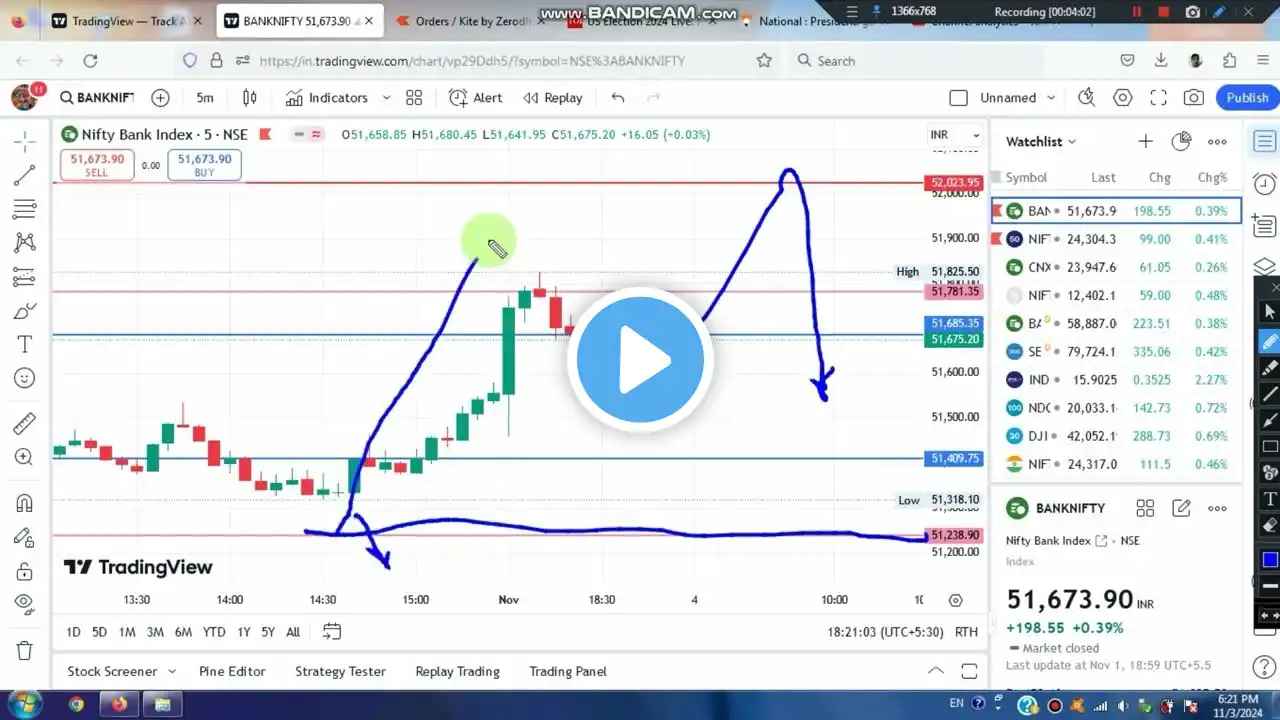This screenshot has height=720, width=1280.
Task: Open the Indicators dialog
Action: tap(327, 97)
